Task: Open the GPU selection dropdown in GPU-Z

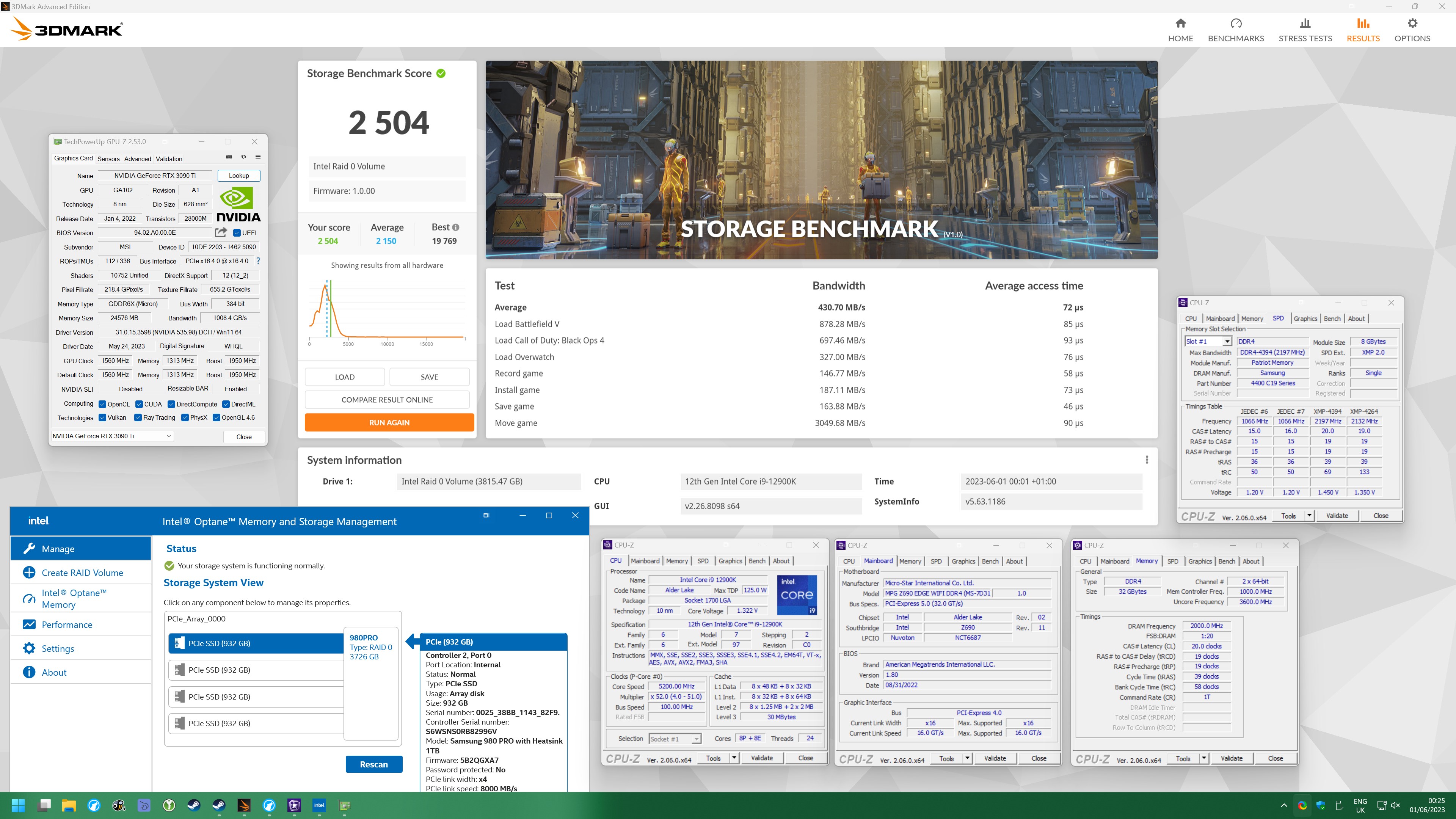Action: 112,436
